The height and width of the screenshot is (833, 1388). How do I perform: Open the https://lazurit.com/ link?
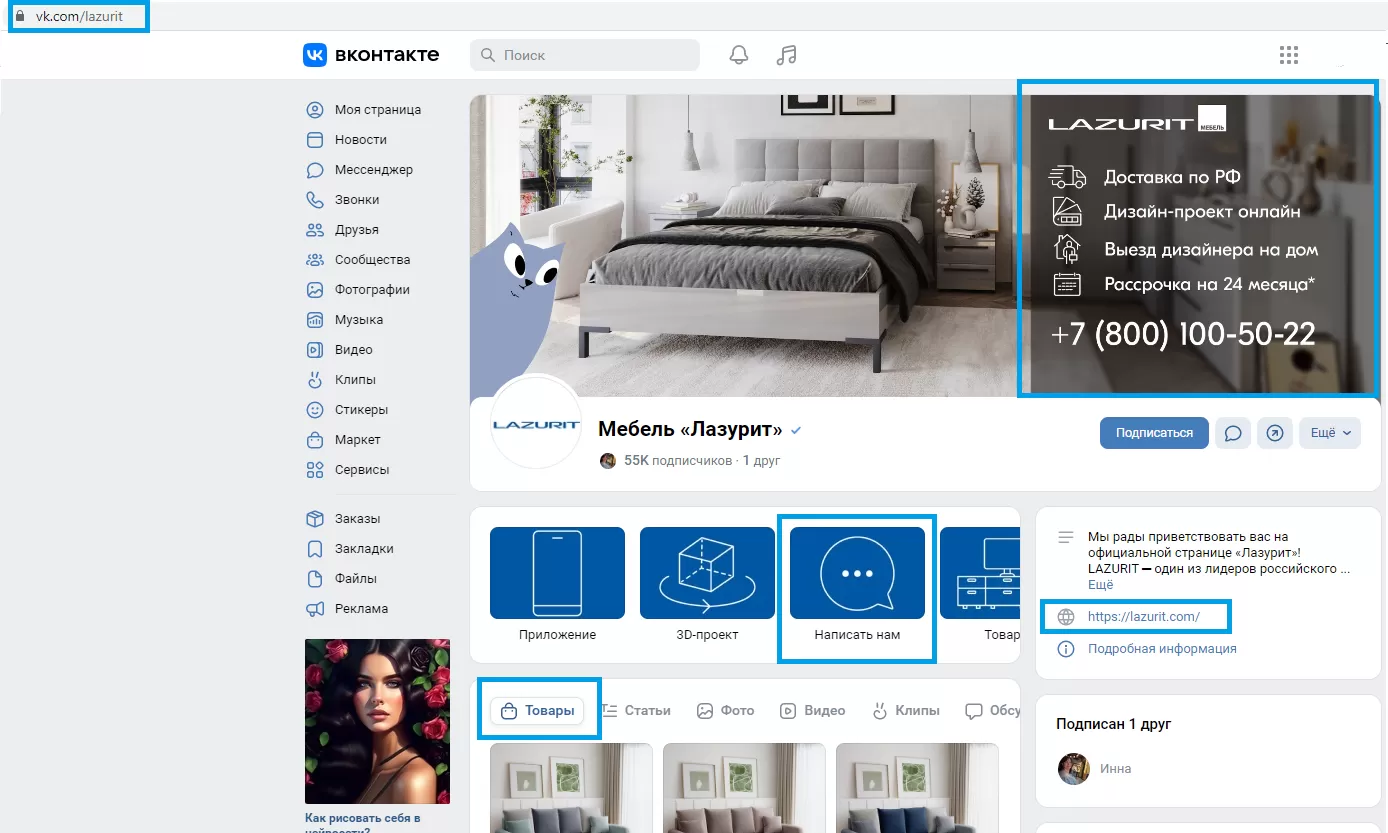tap(1143, 617)
